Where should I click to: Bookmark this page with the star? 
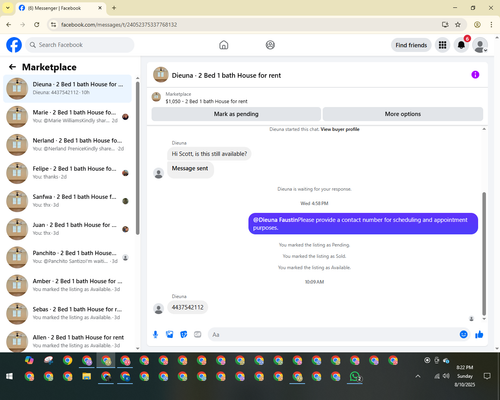(x=458, y=24)
